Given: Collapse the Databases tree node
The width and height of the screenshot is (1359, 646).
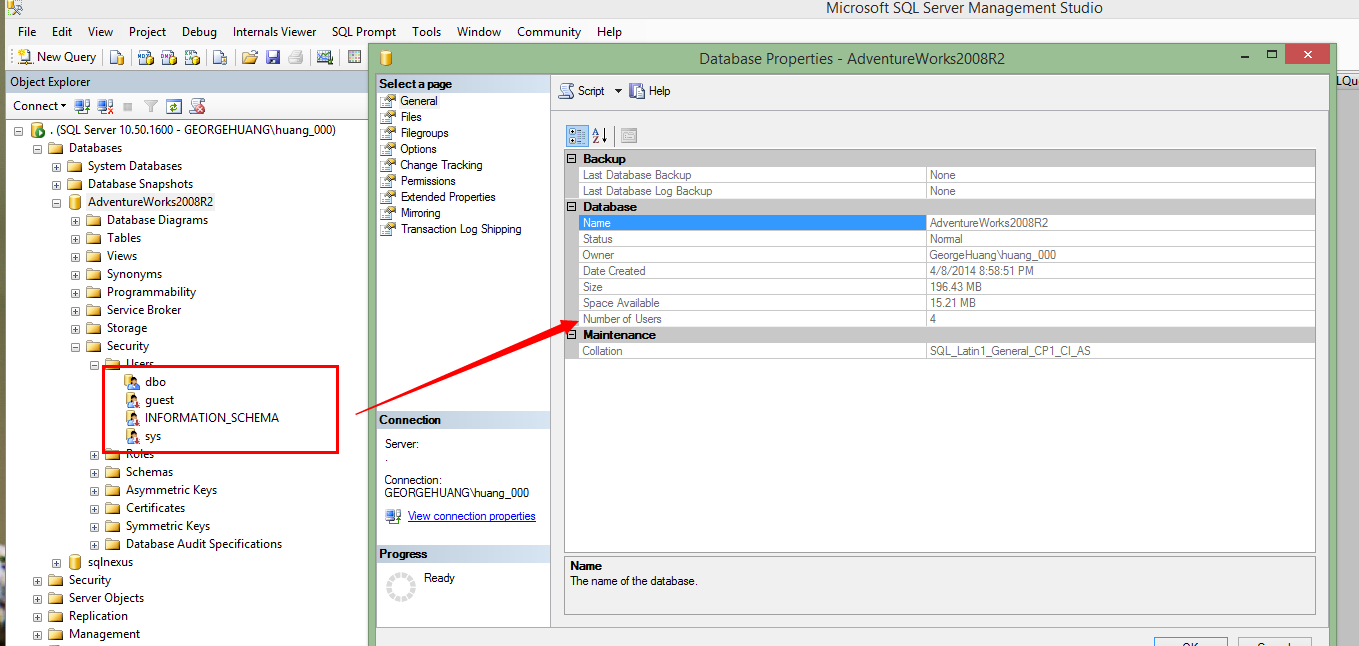Looking at the screenshot, I should point(38,148).
